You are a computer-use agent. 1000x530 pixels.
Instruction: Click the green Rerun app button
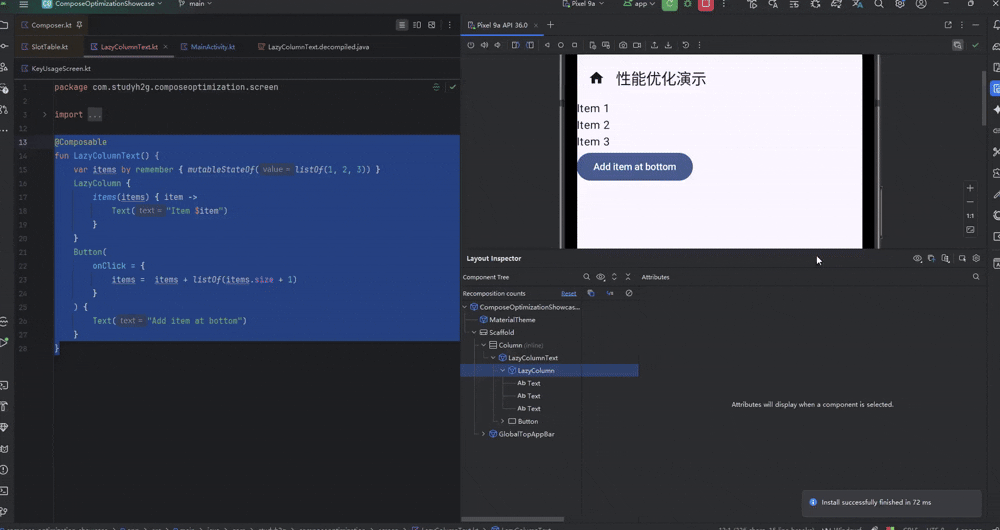pyautogui.click(x=670, y=4)
